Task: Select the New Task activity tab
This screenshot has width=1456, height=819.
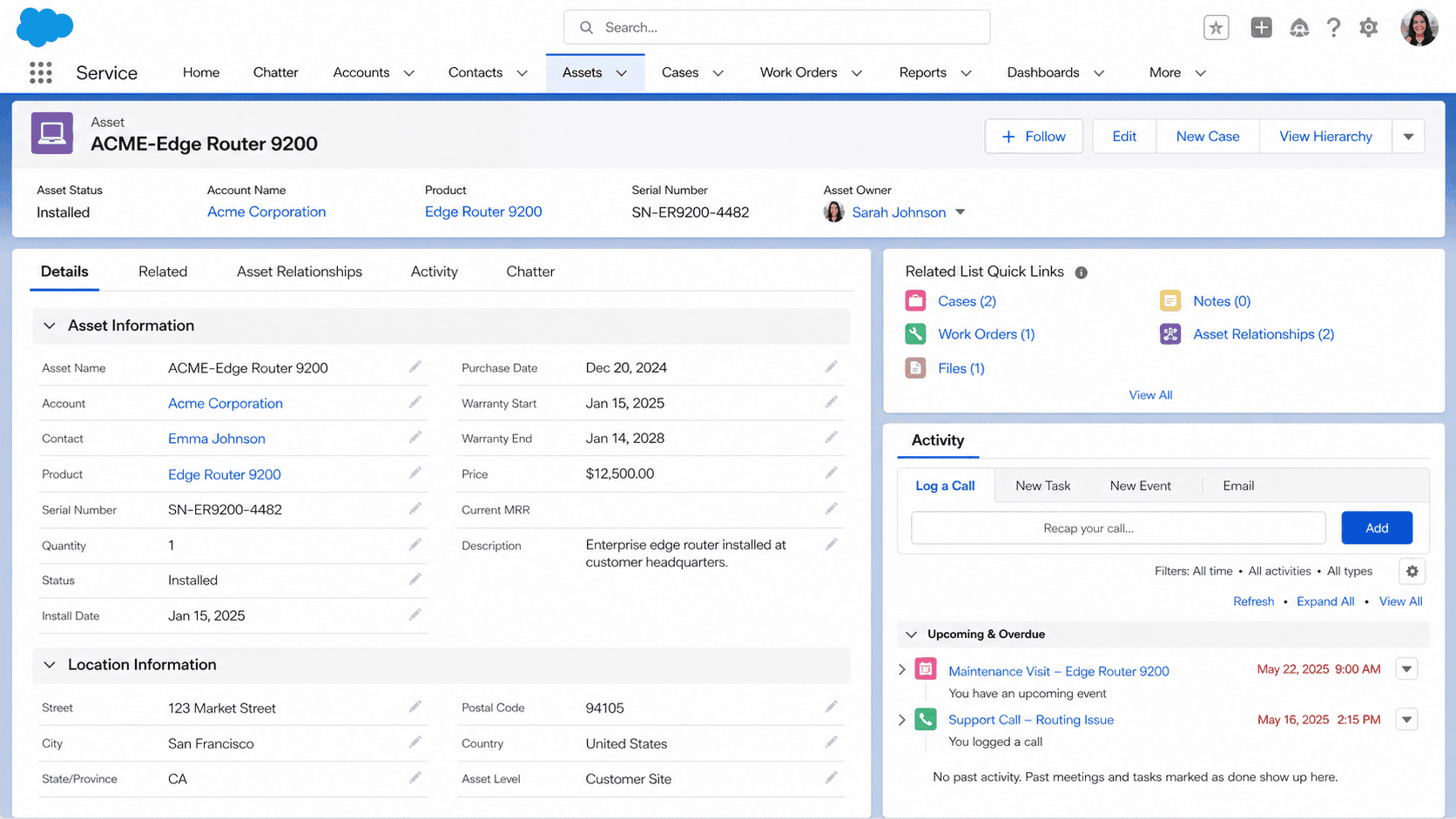Action: tap(1042, 486)
